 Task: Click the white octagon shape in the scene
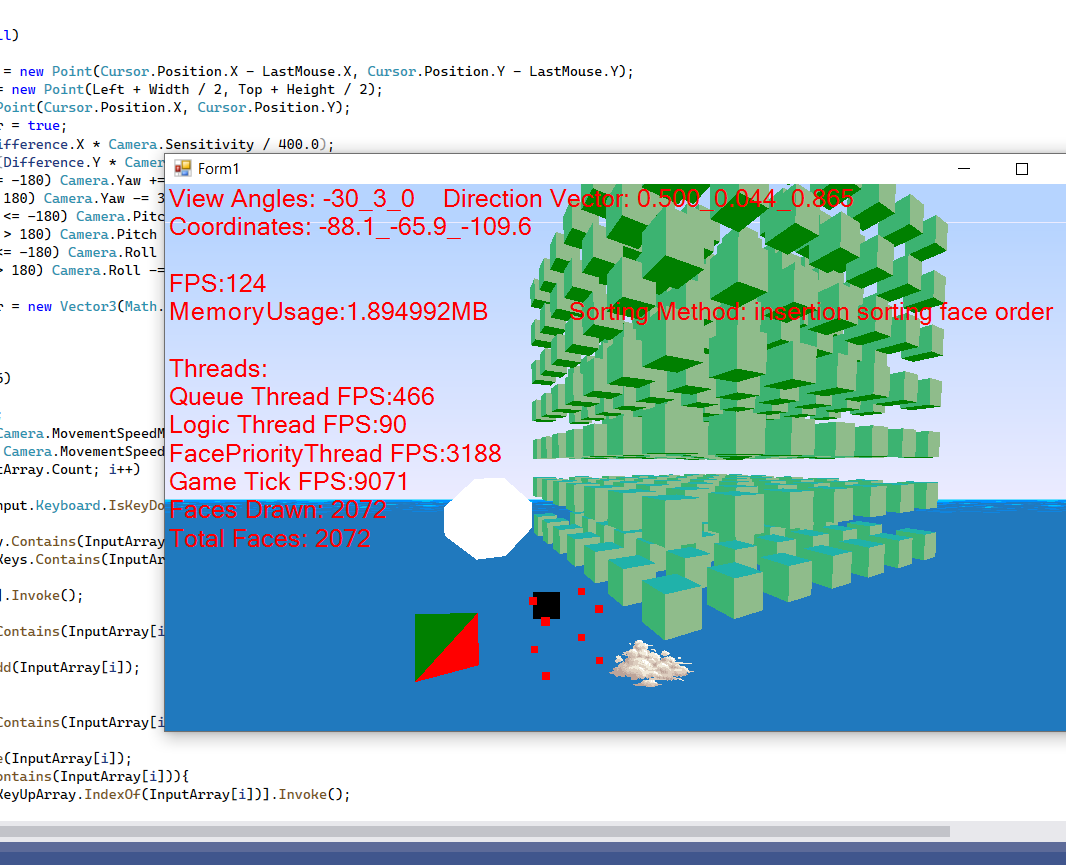(x=488, y=518)
